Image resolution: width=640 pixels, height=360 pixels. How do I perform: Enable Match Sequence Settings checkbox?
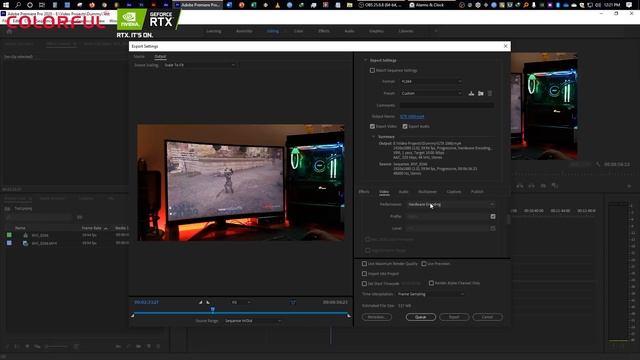(372, 71)
